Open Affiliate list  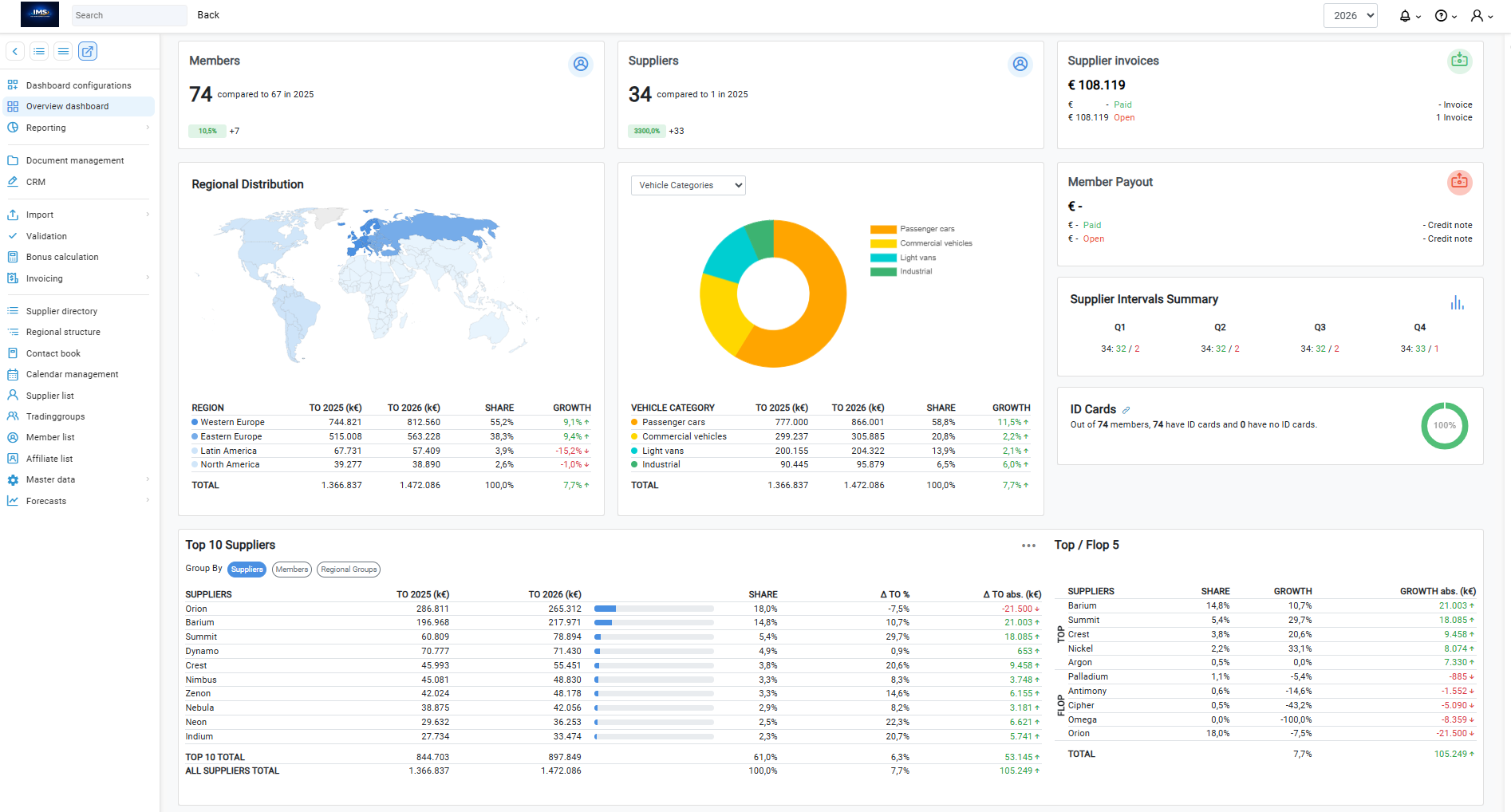[49, 459]
